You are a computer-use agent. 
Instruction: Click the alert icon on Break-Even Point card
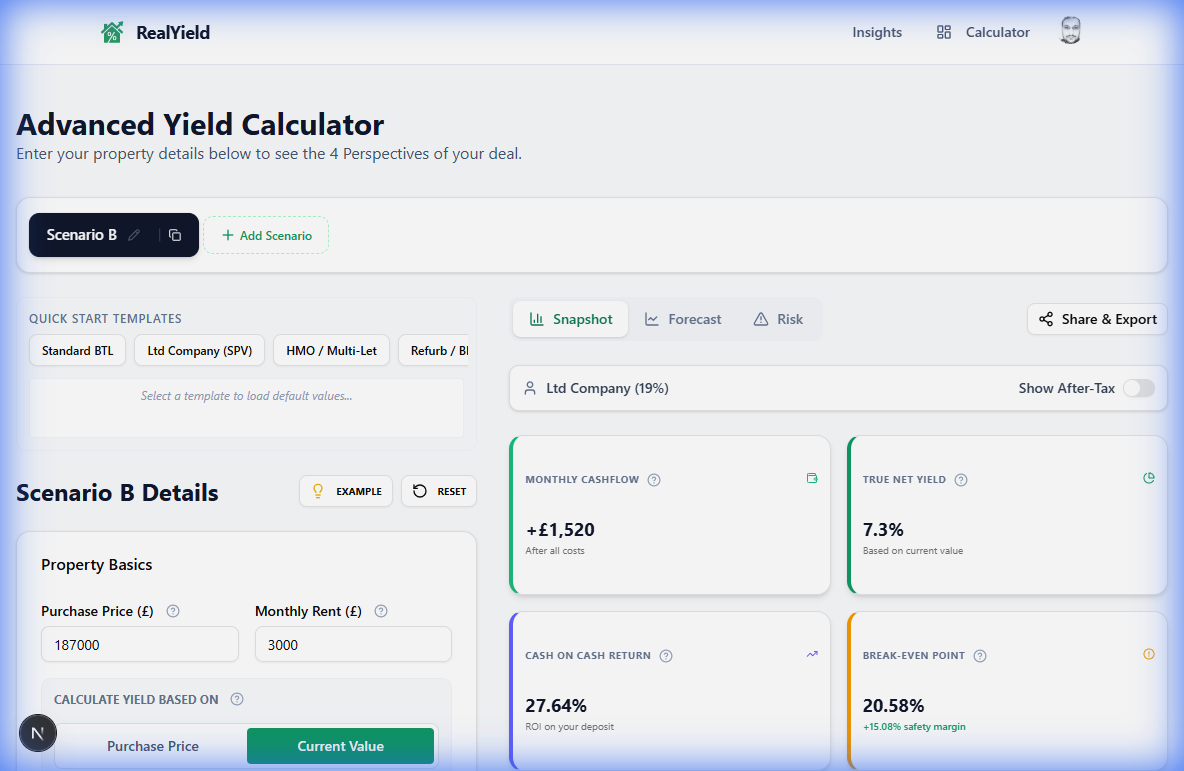point(1148,655)
